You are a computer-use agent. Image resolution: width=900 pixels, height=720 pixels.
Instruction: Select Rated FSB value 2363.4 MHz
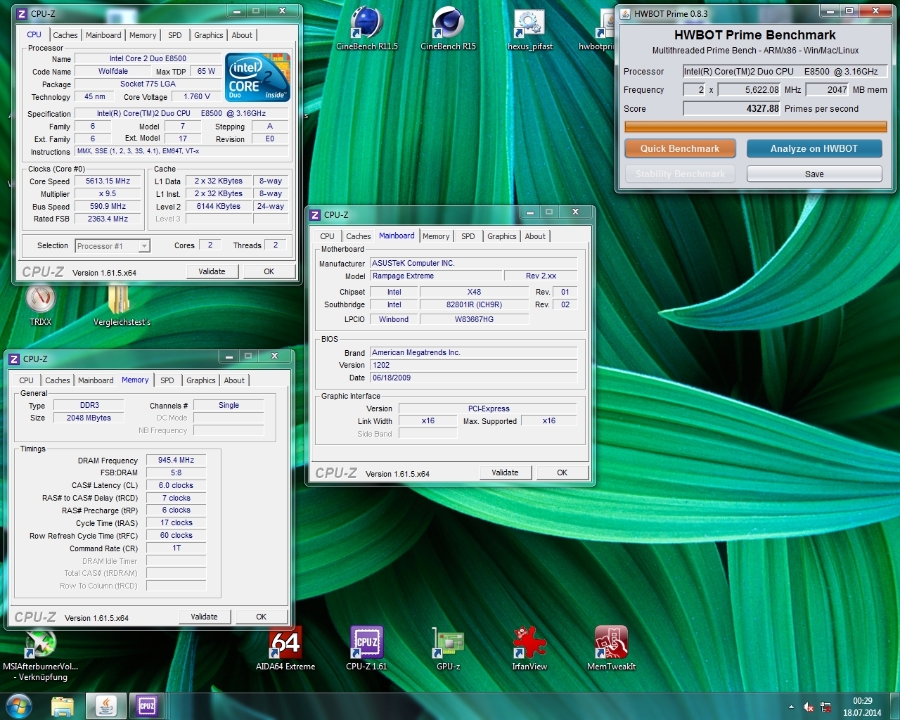click(108, 219)
